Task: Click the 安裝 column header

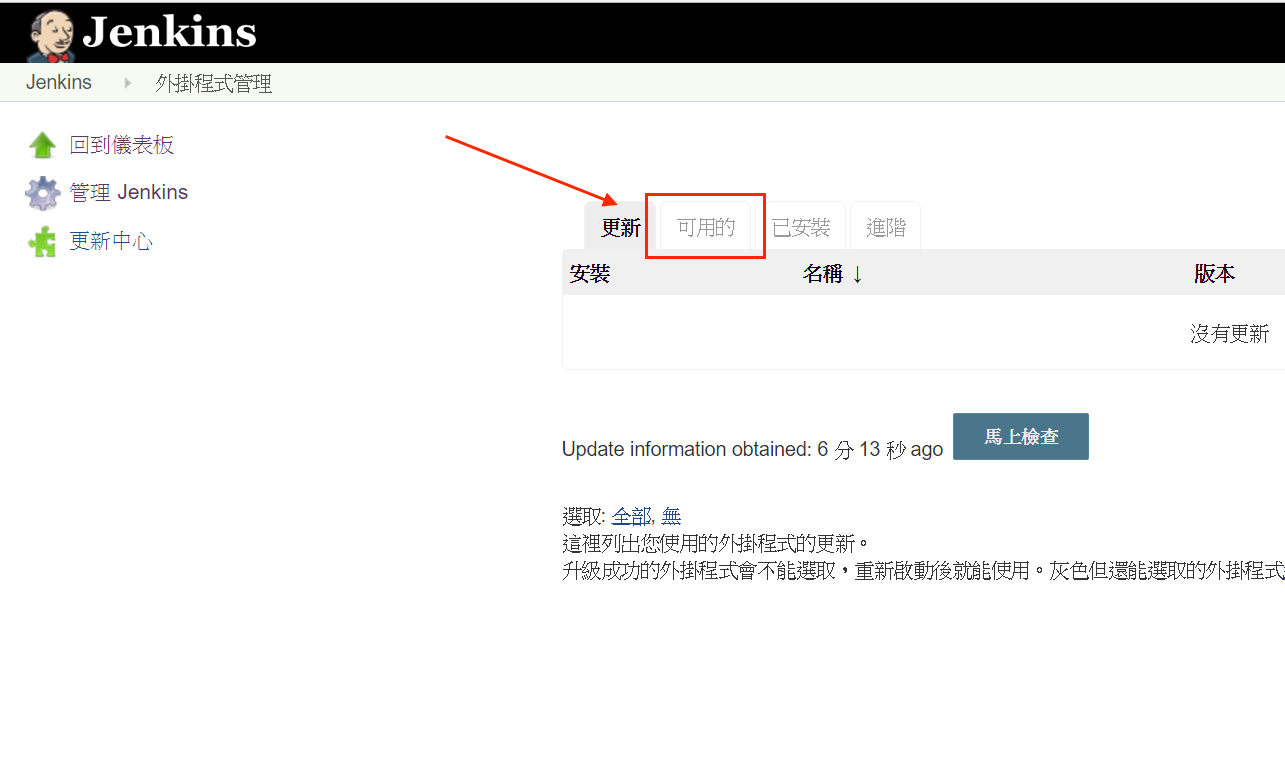Action: coord(590,273)
